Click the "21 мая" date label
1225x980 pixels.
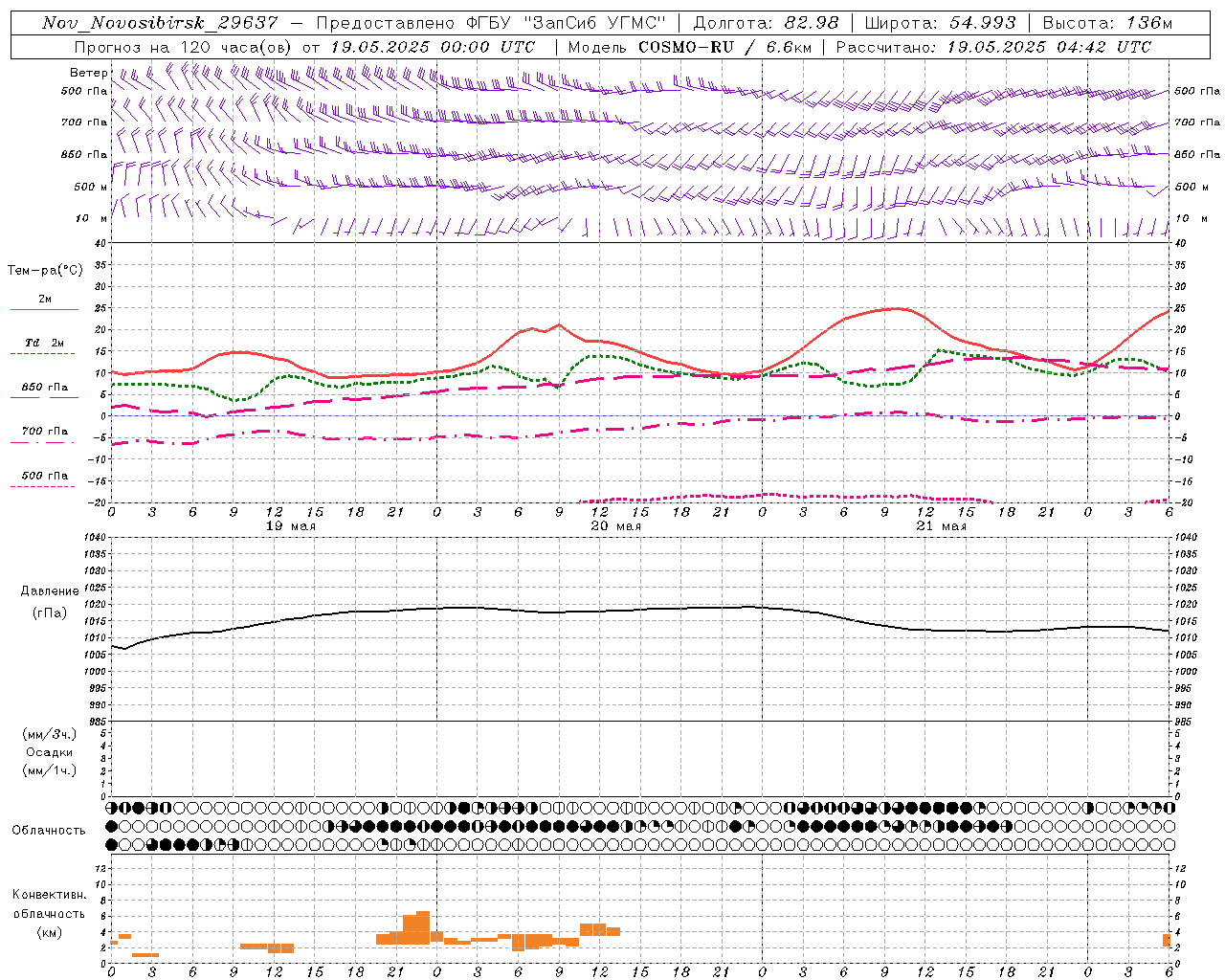[941, 526]
